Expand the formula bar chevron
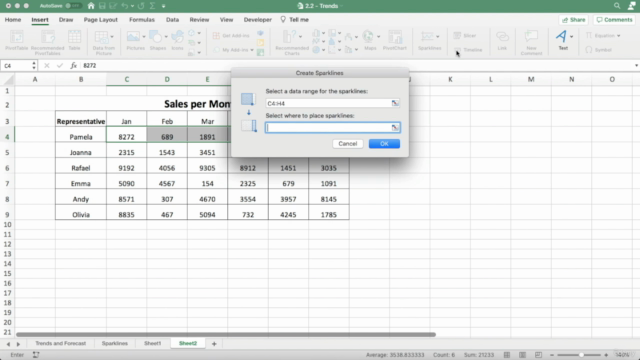This screenshot has height=360, width=640. [x=636, y=65]
